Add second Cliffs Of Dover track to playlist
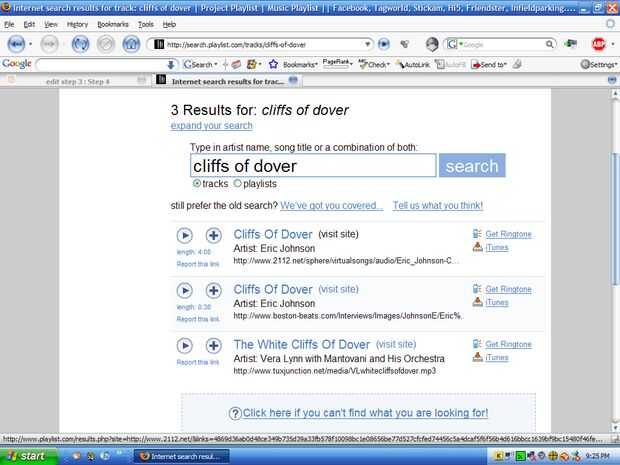Viewport: 620px width, 465px height. [214, 291]
